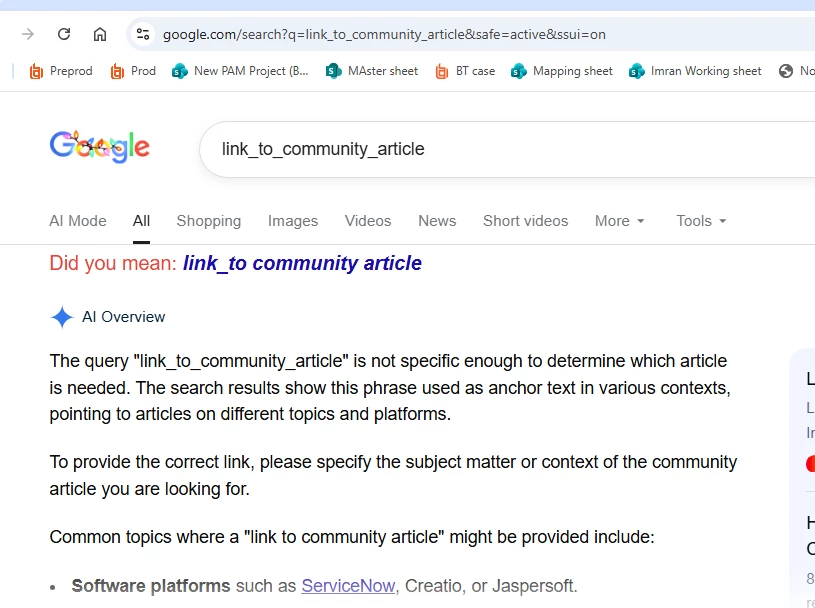Click the Mapping sheet SharePoint icon
The height and width of the screenshot is (608, 815).
point(519,71)
